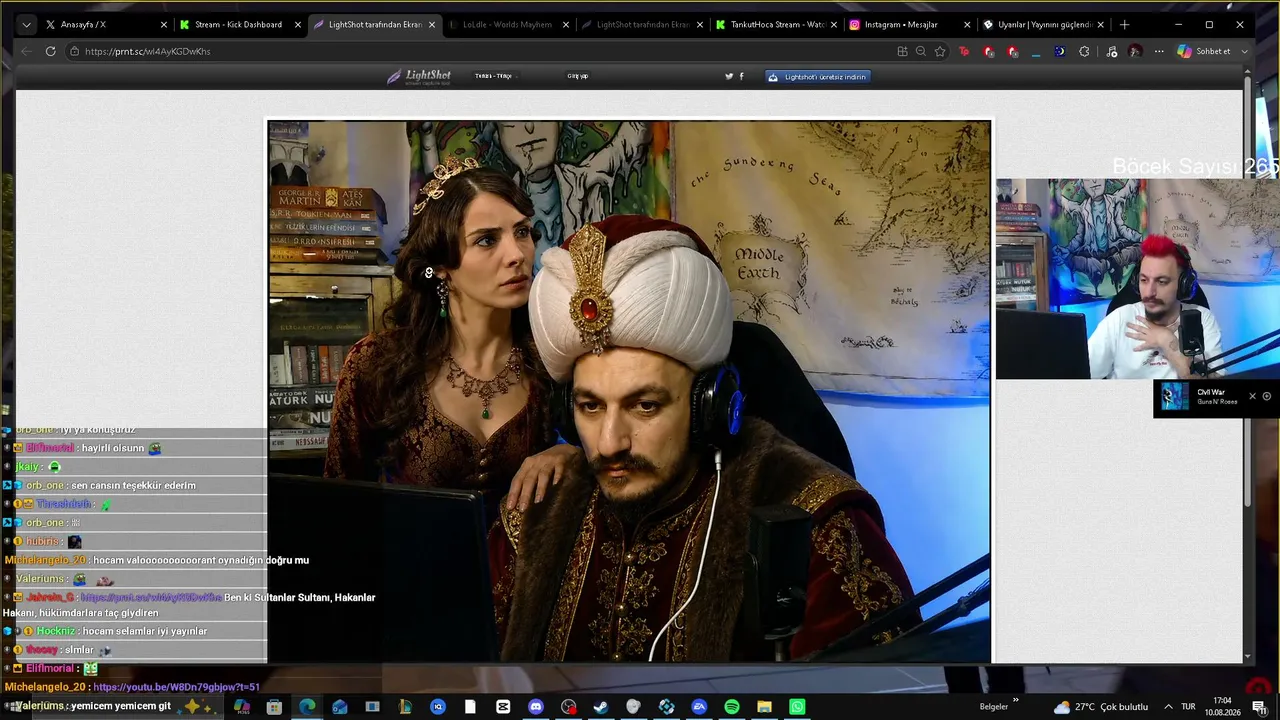The width and height of the screenshot is (1280, 720).
Task: Open Steam from the taskbar
Action: coord(601,707)
